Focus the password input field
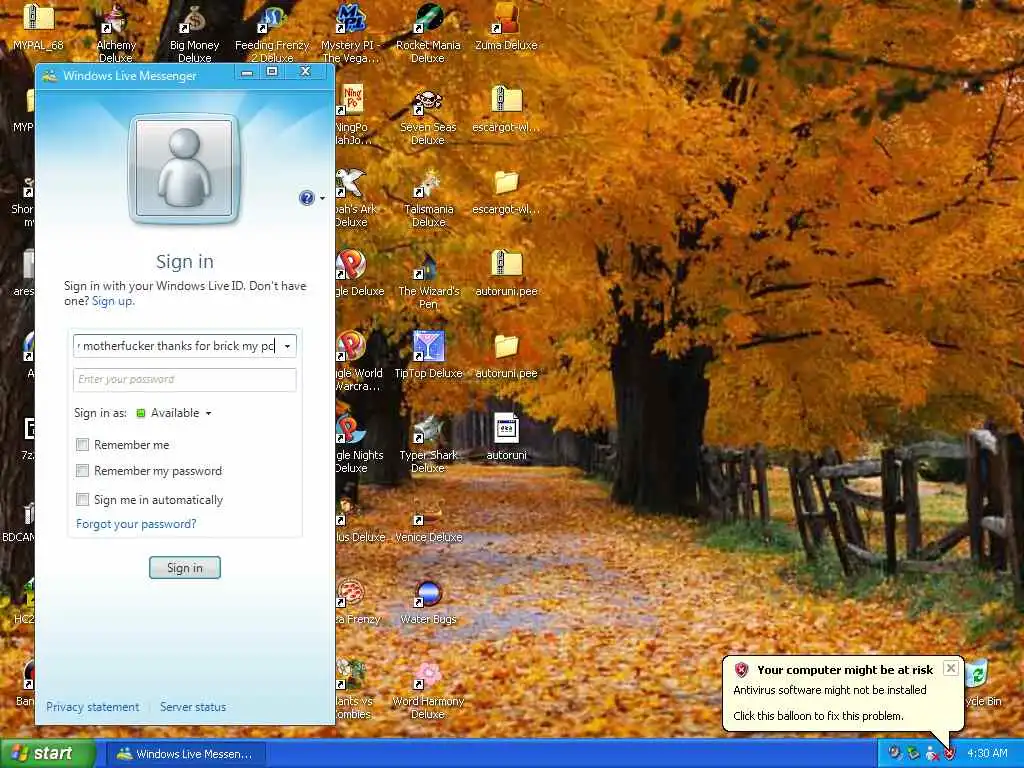Viewport: 1024px width, 768px height. coord(185,379)
